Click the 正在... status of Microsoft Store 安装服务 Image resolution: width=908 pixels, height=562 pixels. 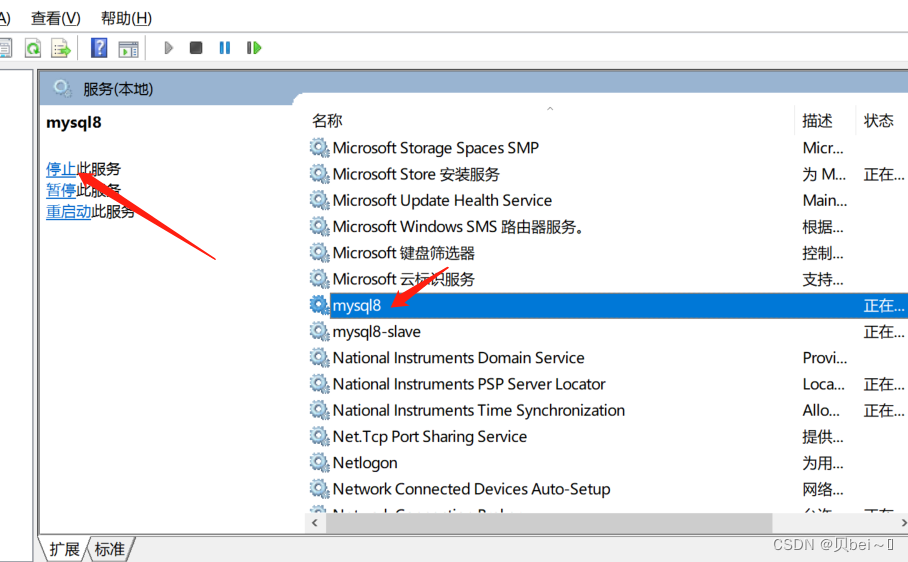coord(884,174)
